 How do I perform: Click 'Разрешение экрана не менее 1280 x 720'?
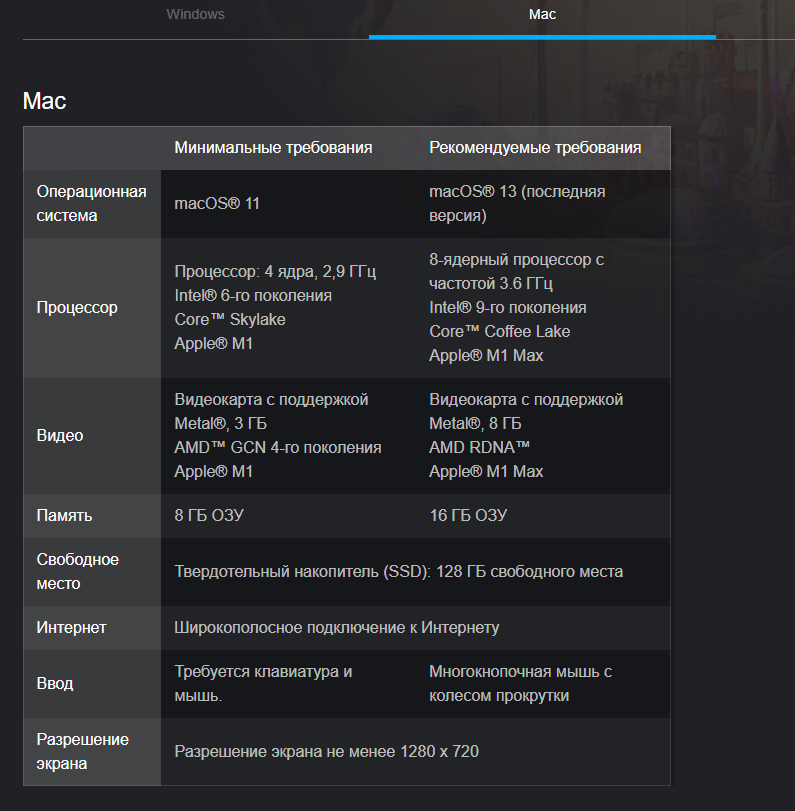pyautogui.click(x=326, y=752)
